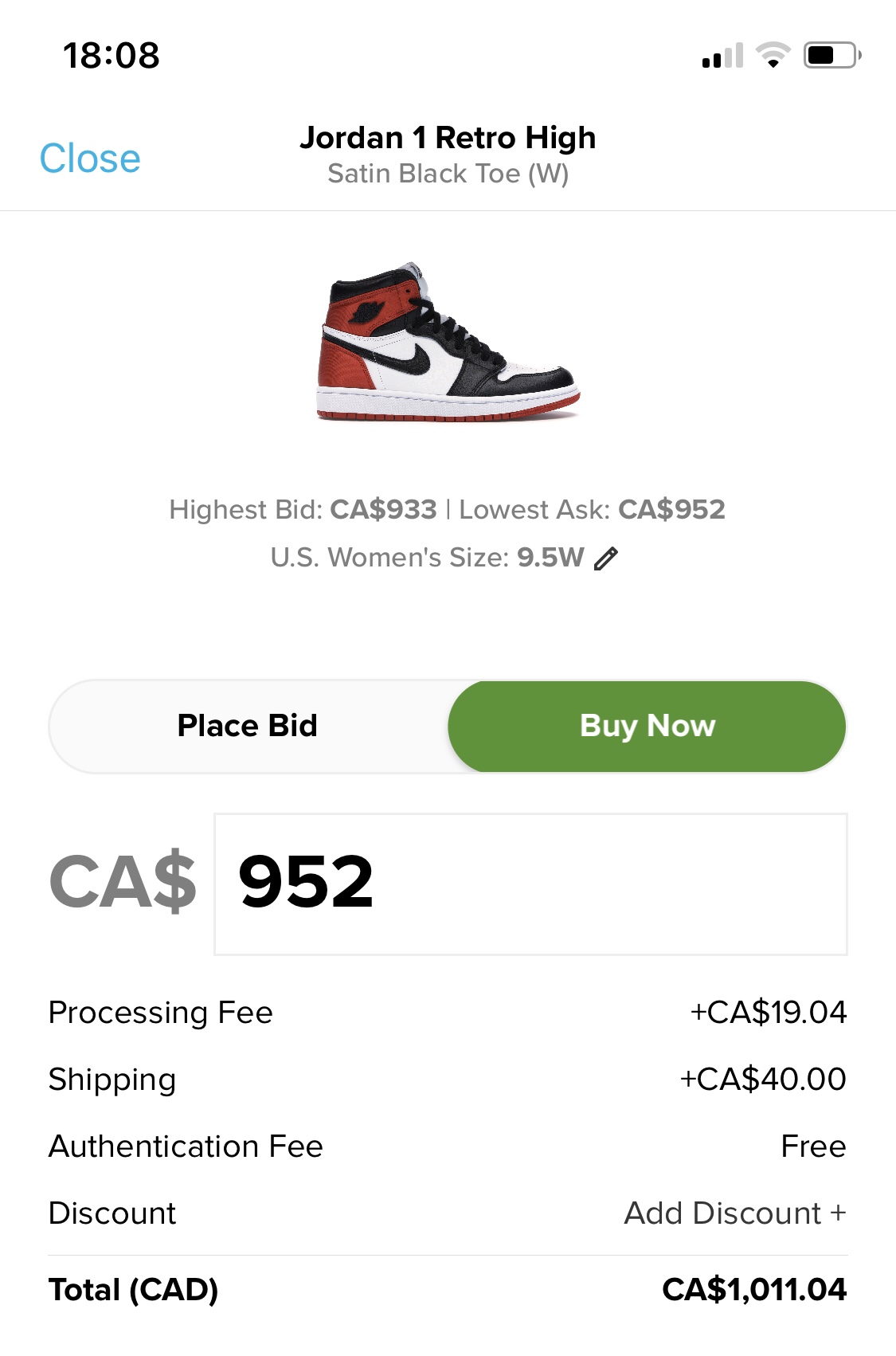Tap the Shipping cost CA$40.00
The width and height of the screenshot is (896, 1356).
click(x=762, y=1080)
